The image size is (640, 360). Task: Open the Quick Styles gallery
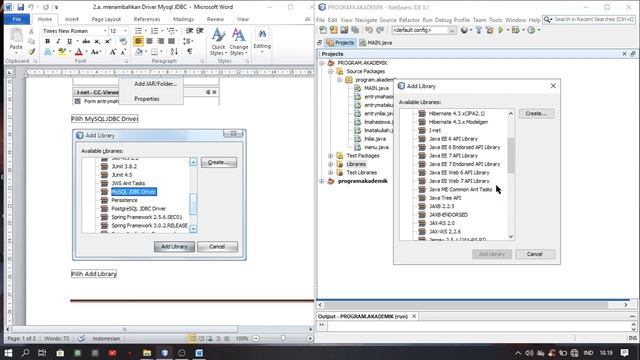[218, 42]
